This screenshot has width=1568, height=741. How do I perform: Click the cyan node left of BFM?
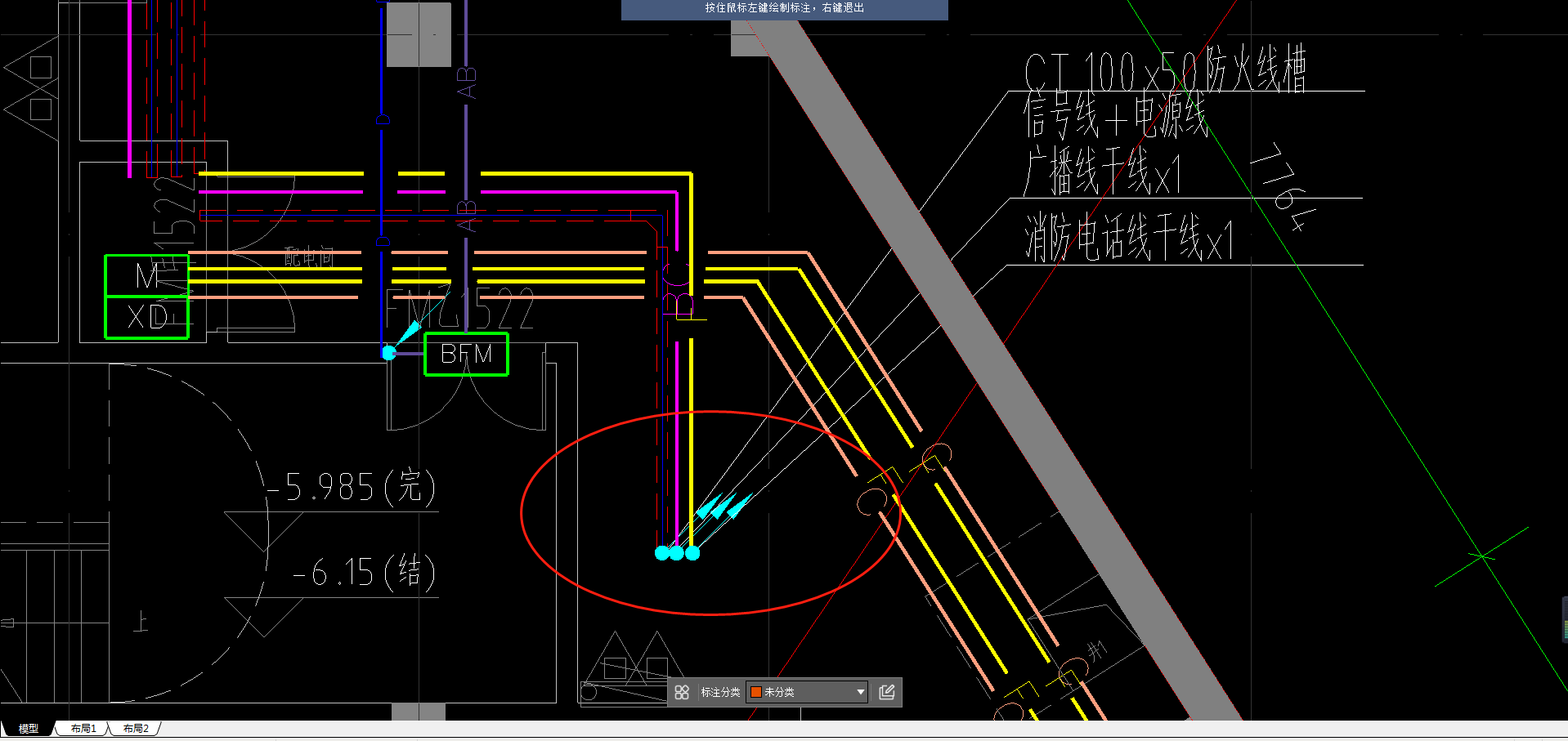pos(389,352)
